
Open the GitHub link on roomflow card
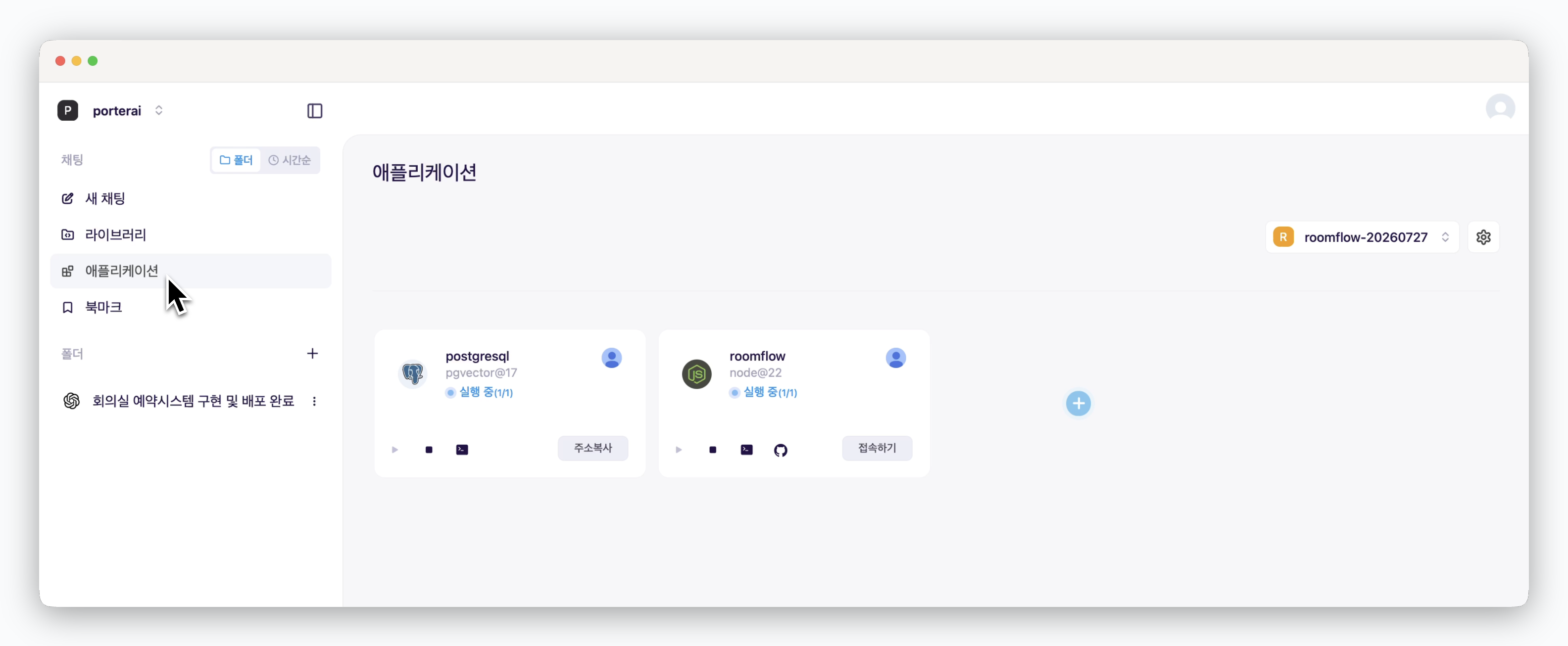click(x=781, y=450)
